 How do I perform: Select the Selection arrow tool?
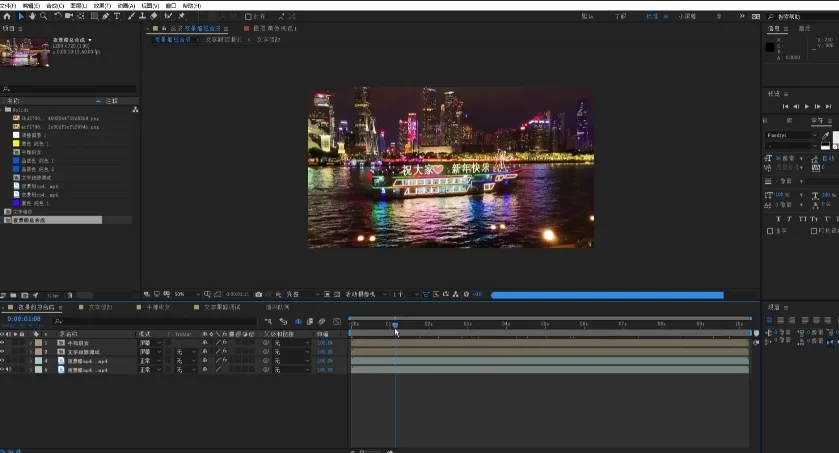[20, 16]
